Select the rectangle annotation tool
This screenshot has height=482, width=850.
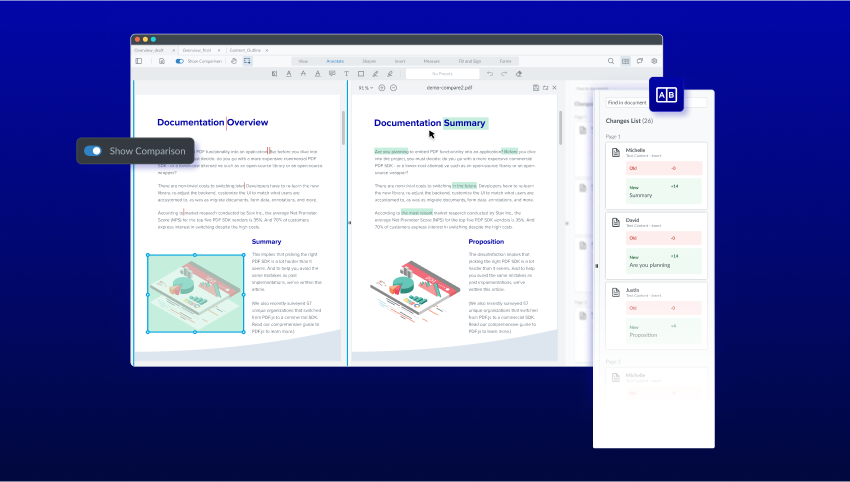pyautogui.click(x=360, y=74)
